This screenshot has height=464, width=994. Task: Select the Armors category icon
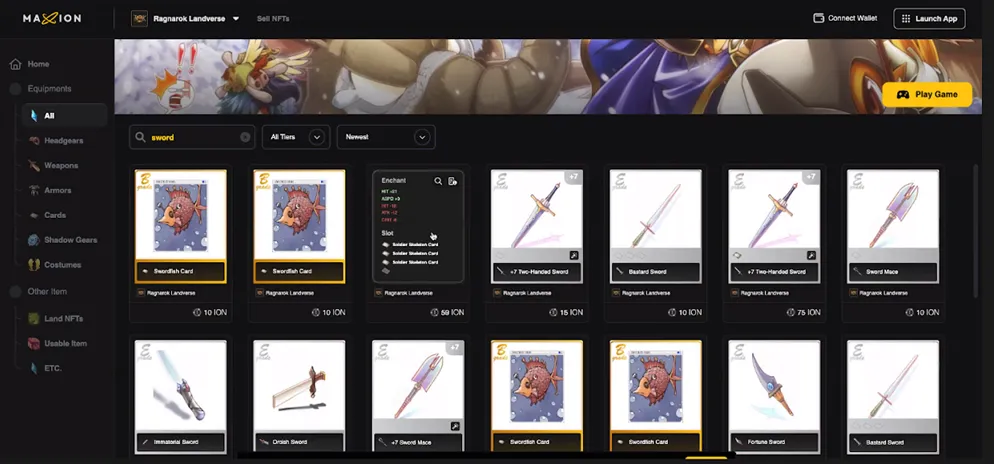click(x=34, y=190)
